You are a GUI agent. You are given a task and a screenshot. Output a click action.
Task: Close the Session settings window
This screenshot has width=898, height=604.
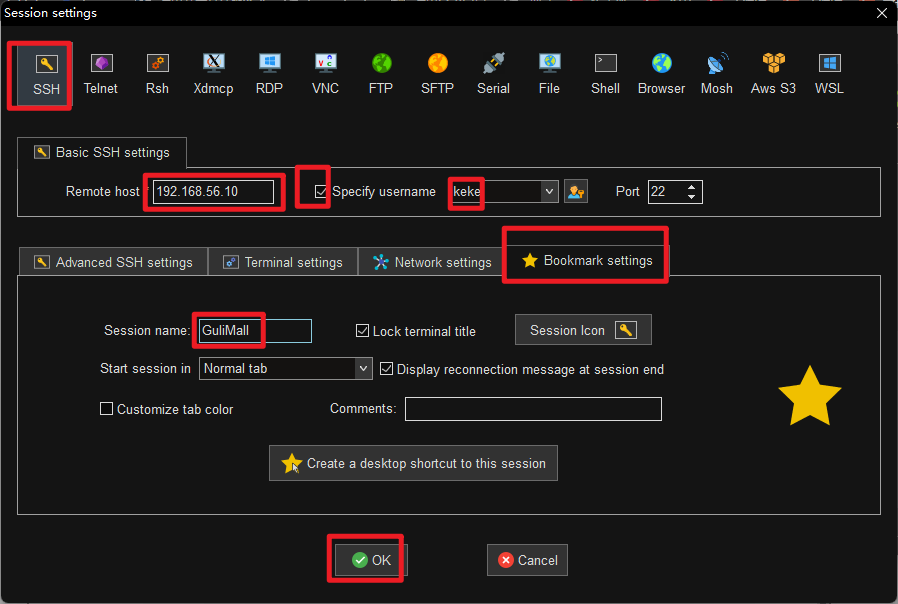(x=882, y=13)
